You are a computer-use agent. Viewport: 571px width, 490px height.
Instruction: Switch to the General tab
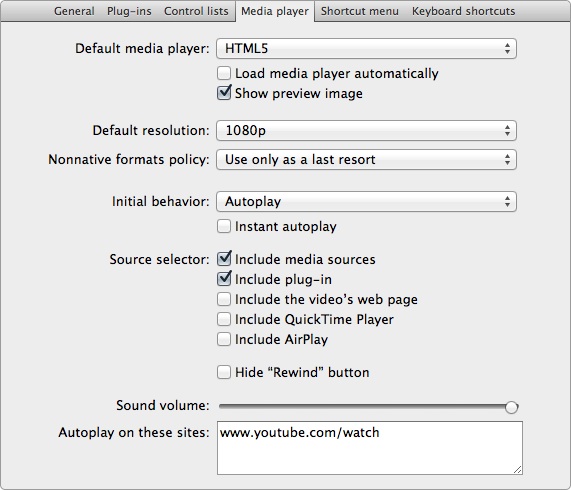click(74, 11)
